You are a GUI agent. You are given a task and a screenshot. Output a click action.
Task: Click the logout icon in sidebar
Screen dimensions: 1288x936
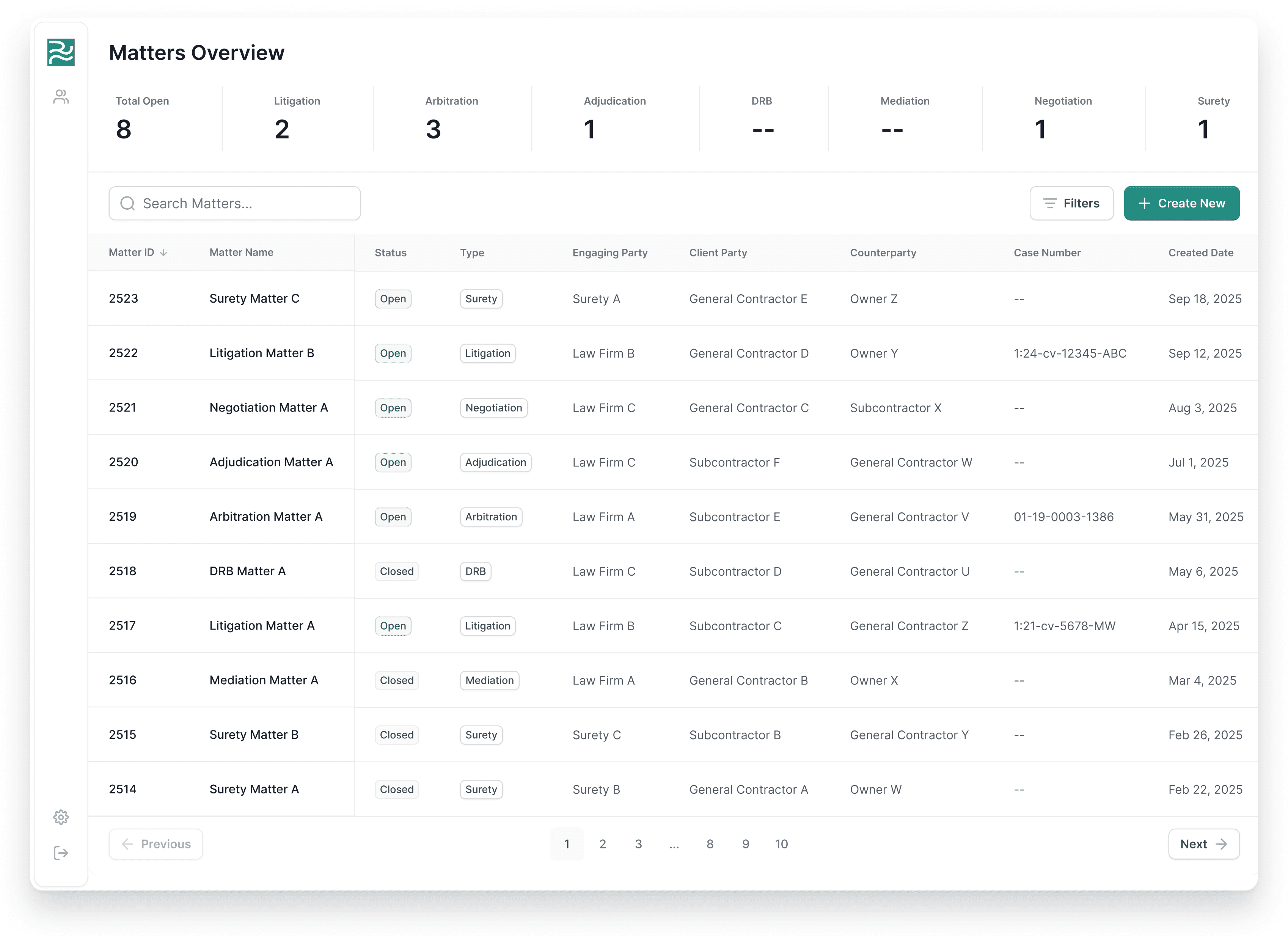61,853
